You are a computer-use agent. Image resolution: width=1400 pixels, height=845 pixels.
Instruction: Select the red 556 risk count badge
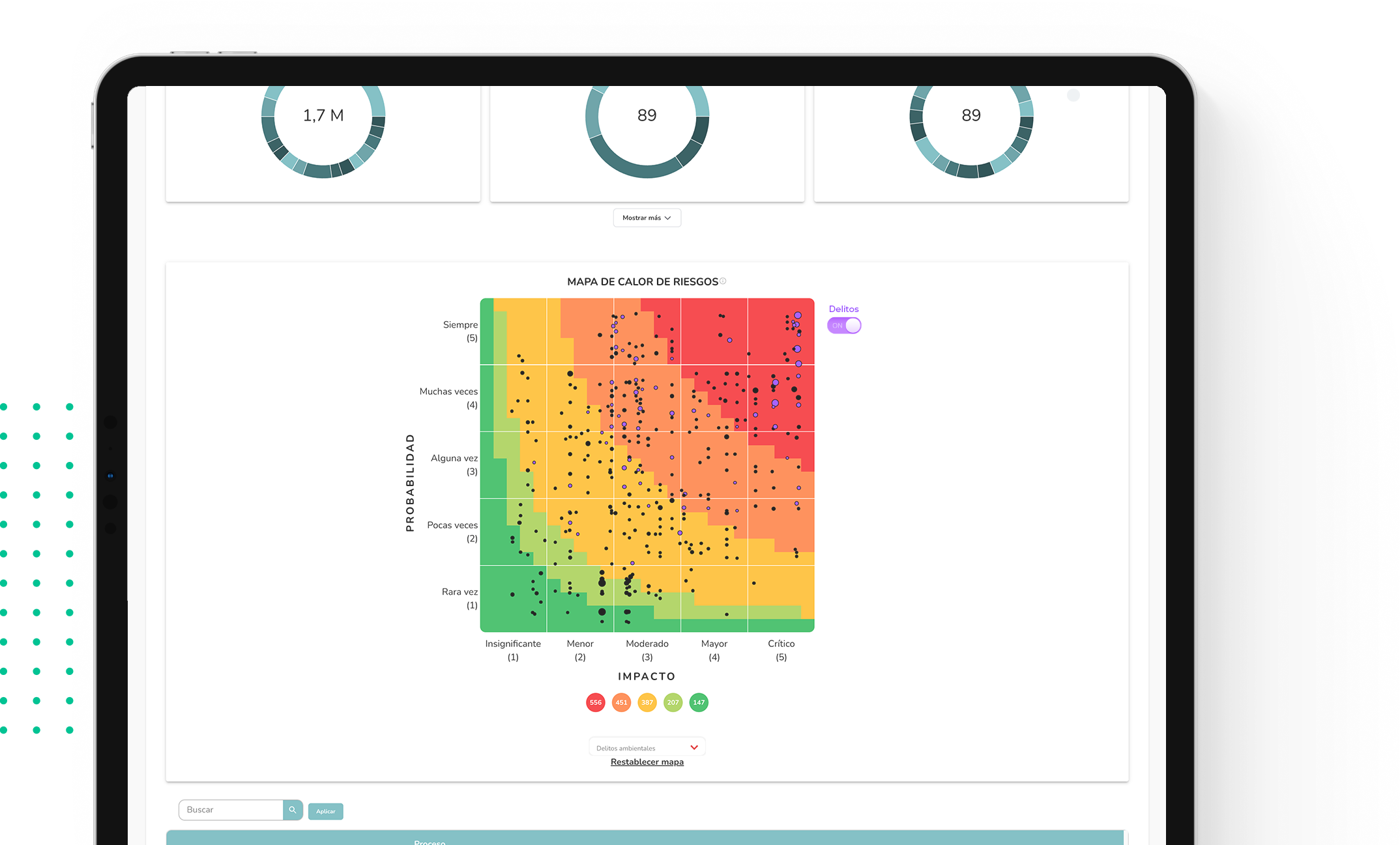click(x=595, y=702)
